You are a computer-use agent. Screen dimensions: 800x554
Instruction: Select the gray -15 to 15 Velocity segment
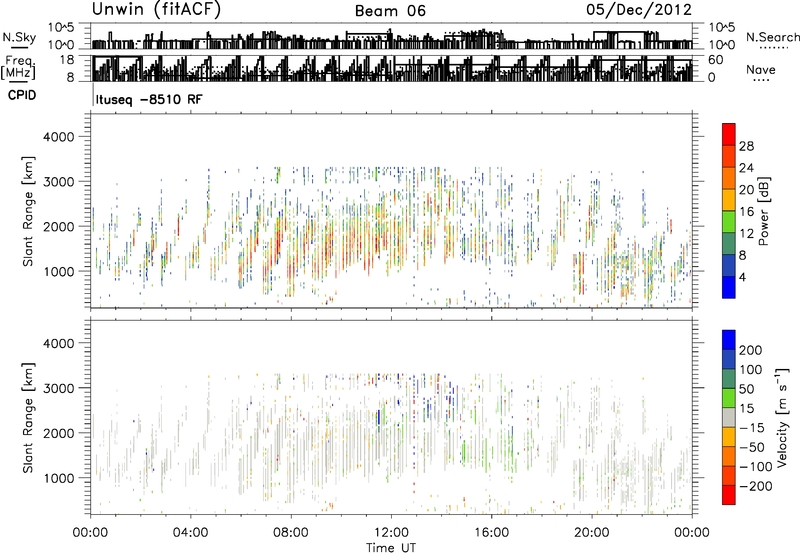click(x=729, y=417)
